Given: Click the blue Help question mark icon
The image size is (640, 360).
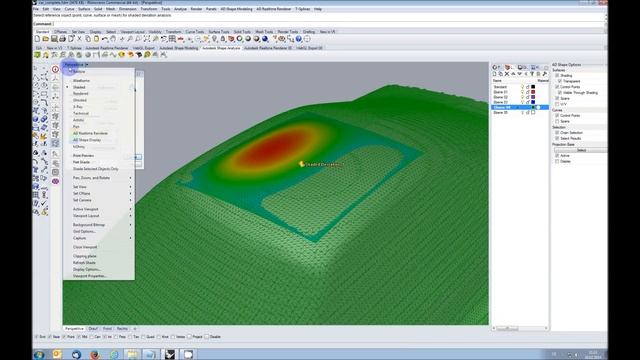Looking at the screenshot, I should pos(299,39).
